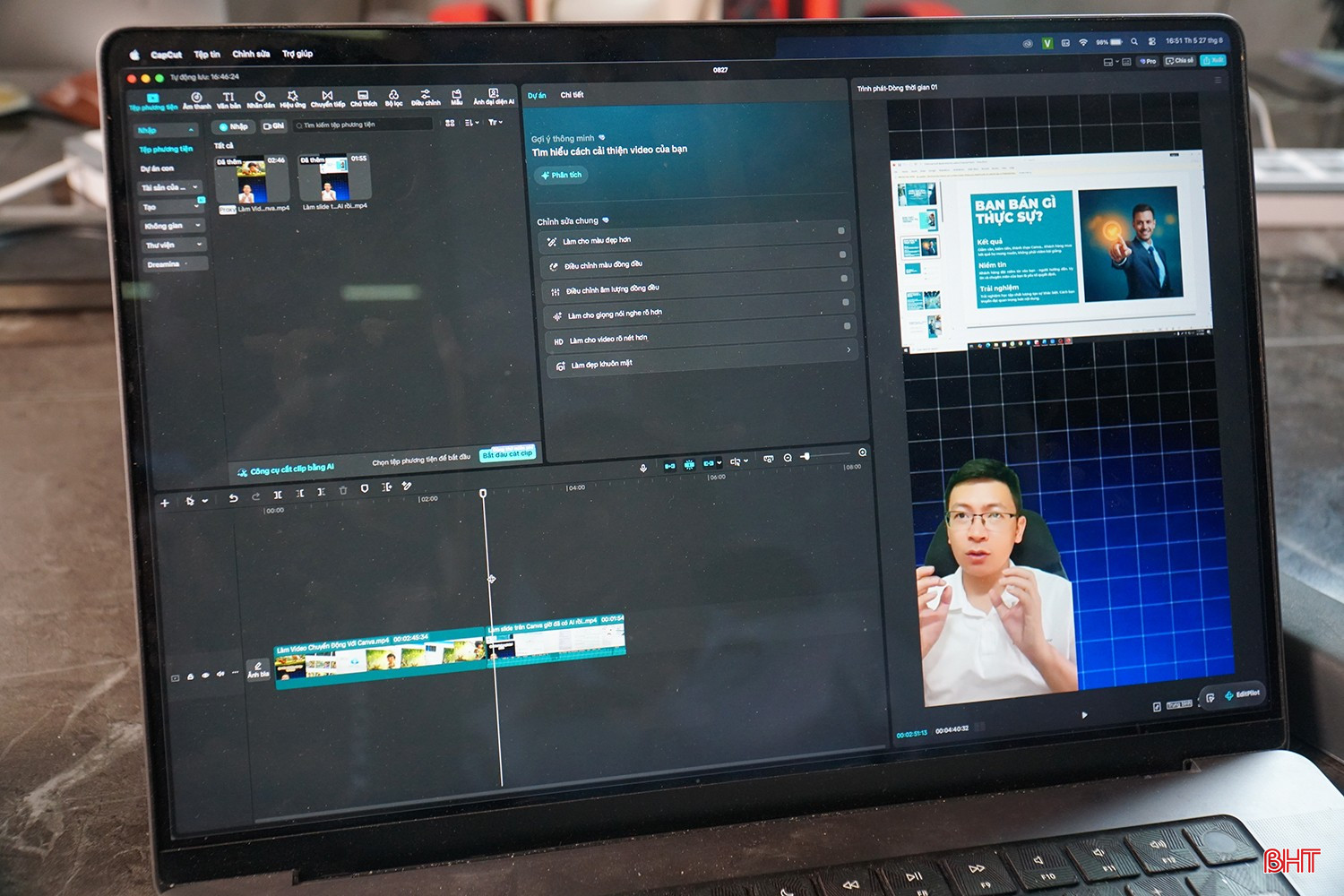Open the CapCut application menu

[x=166, y=56]
